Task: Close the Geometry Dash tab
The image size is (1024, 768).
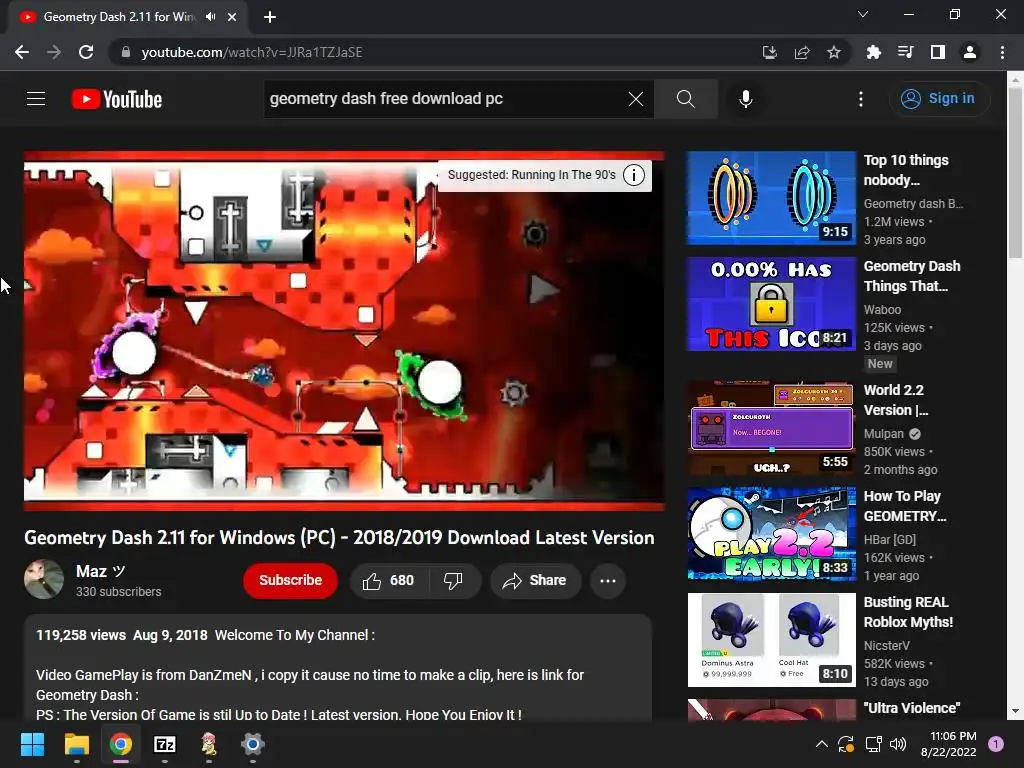Action: pyautogui.click(x=232, y=17)
